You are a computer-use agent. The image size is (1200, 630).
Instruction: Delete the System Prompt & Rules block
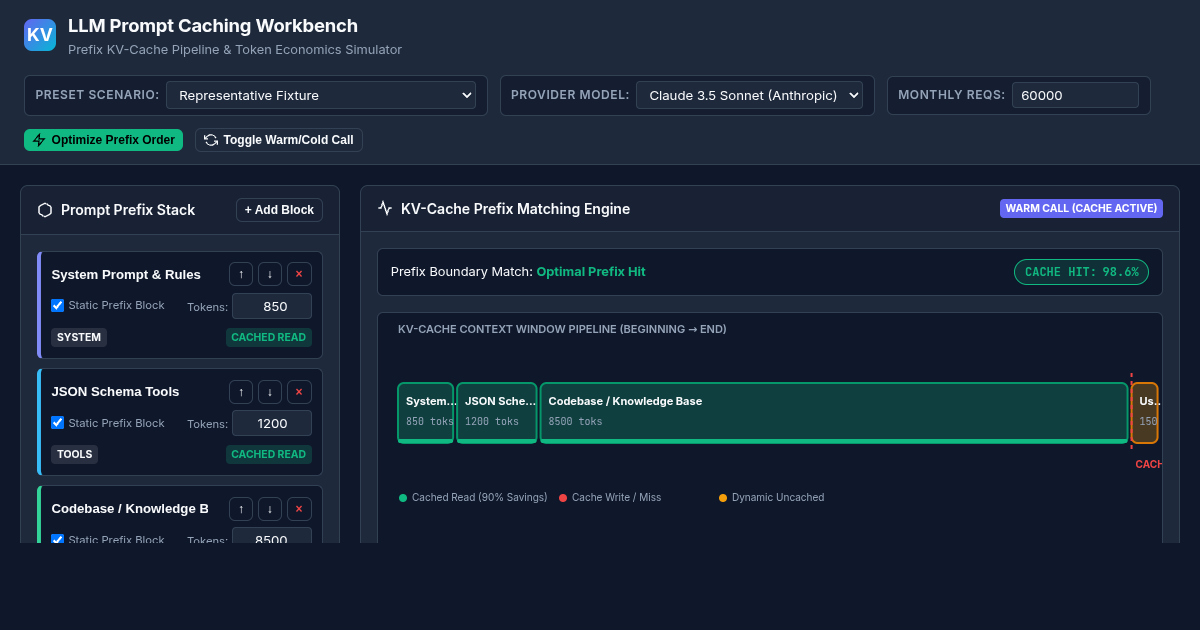(x=299, y=274)
